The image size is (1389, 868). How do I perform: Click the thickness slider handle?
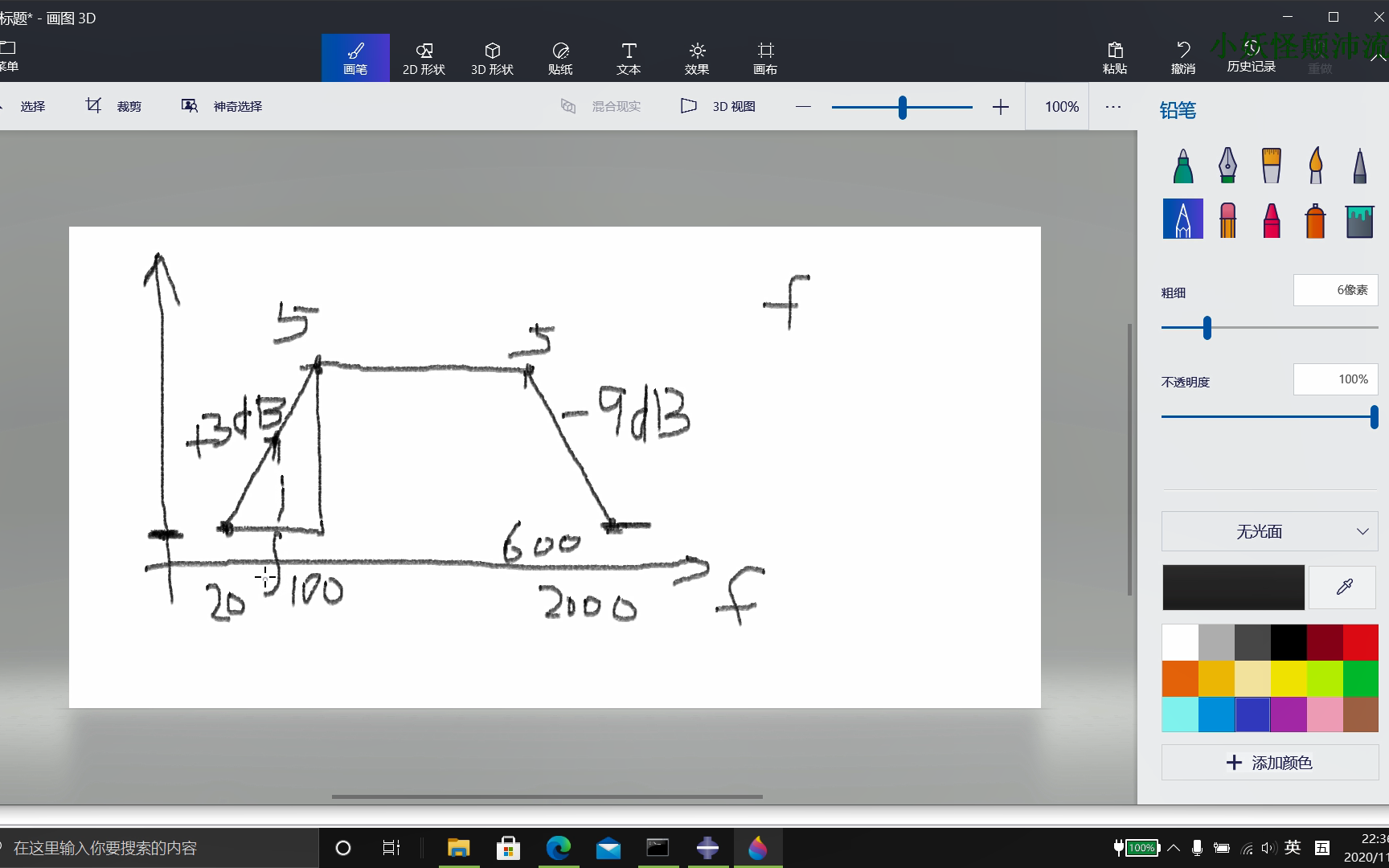coord(1207,327)
